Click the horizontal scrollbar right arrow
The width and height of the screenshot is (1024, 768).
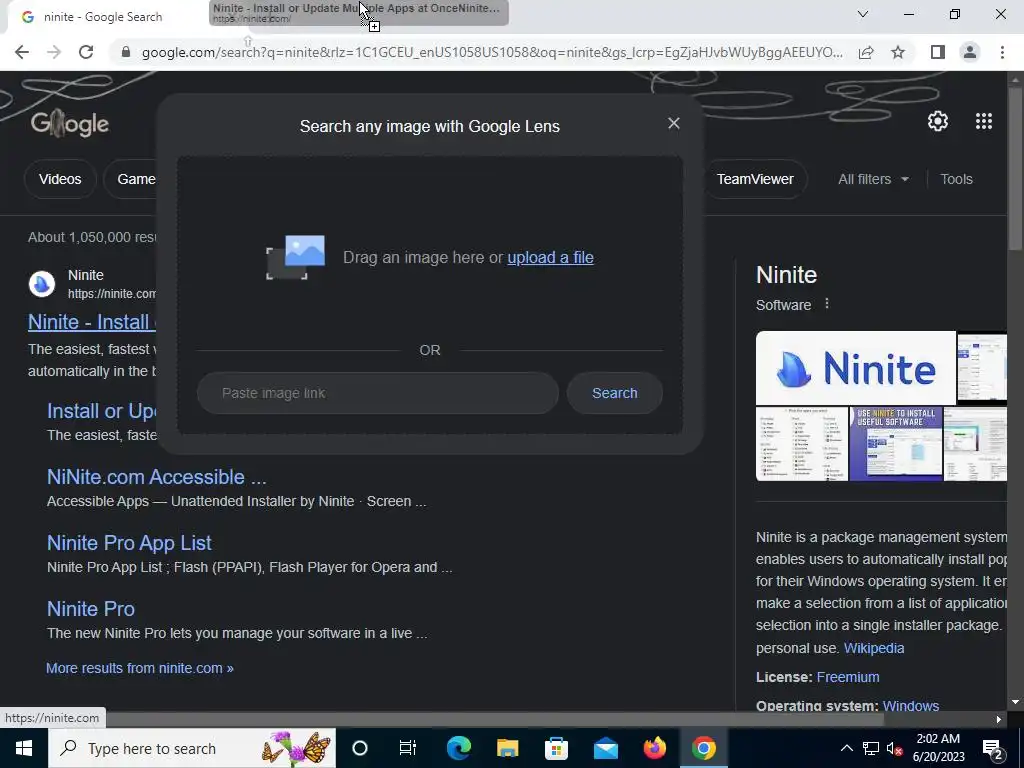[x=999, y=720]
